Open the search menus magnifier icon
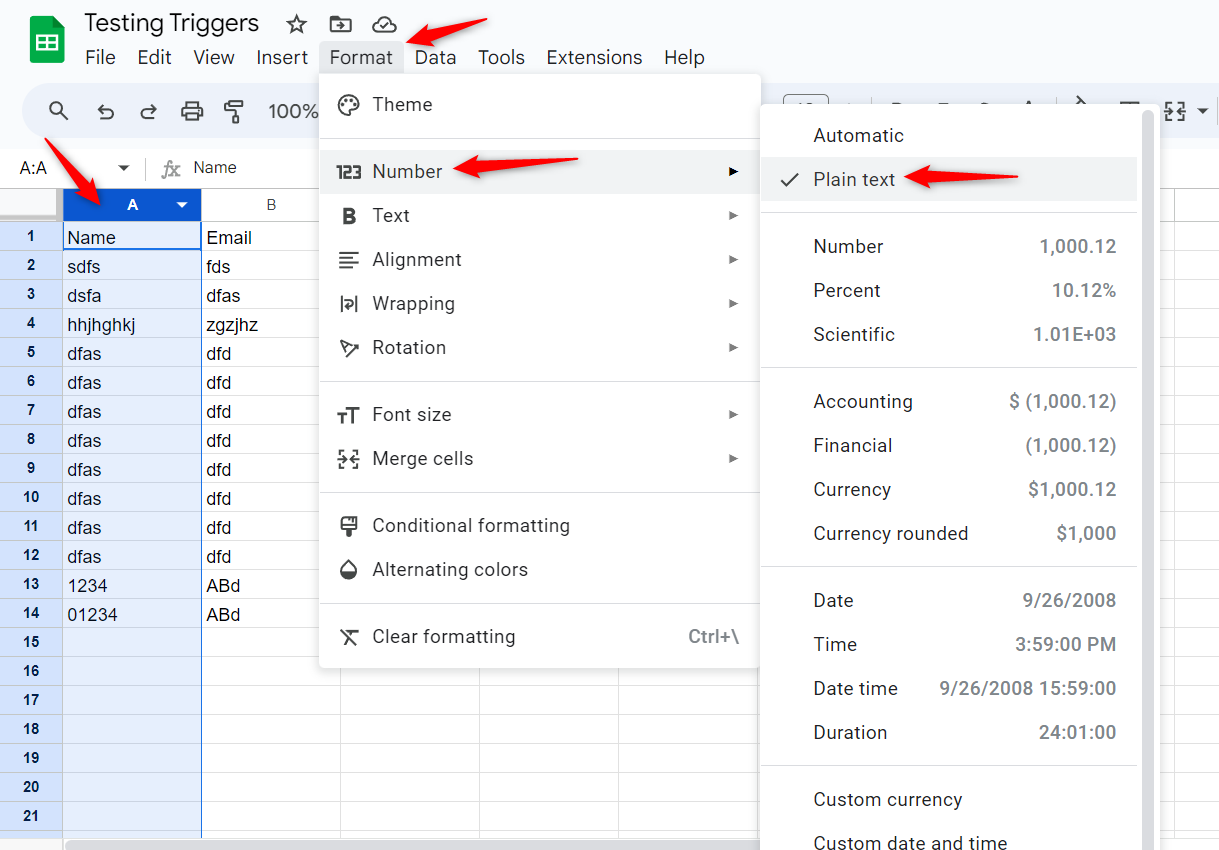Screen dimensions: 1219x850 tap(59, 111)
